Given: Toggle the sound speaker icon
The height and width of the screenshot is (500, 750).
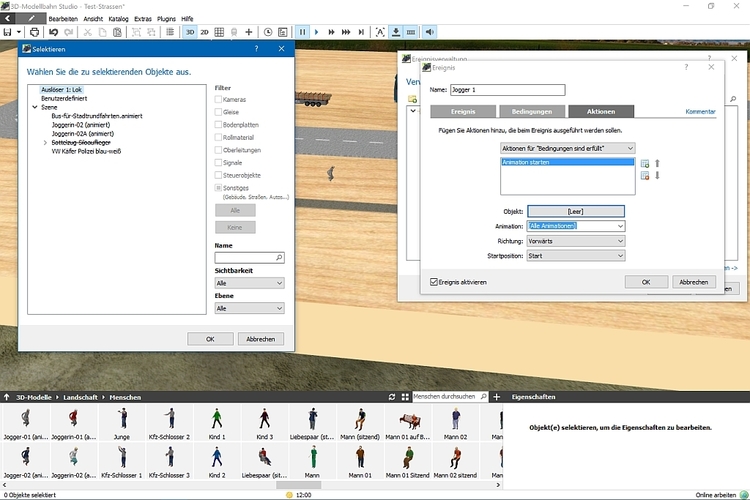Looking at the screenshot, I should pyautogui.click(x=430, y=32).
